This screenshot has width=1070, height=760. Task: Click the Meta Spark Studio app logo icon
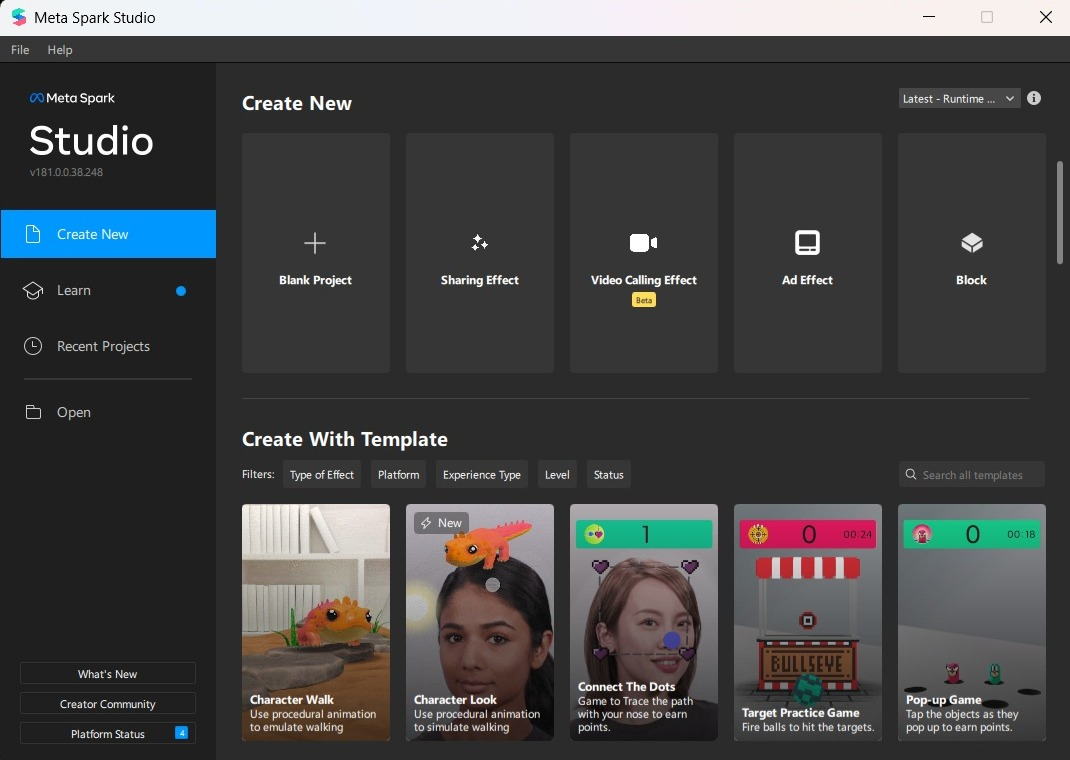(18, 17)
